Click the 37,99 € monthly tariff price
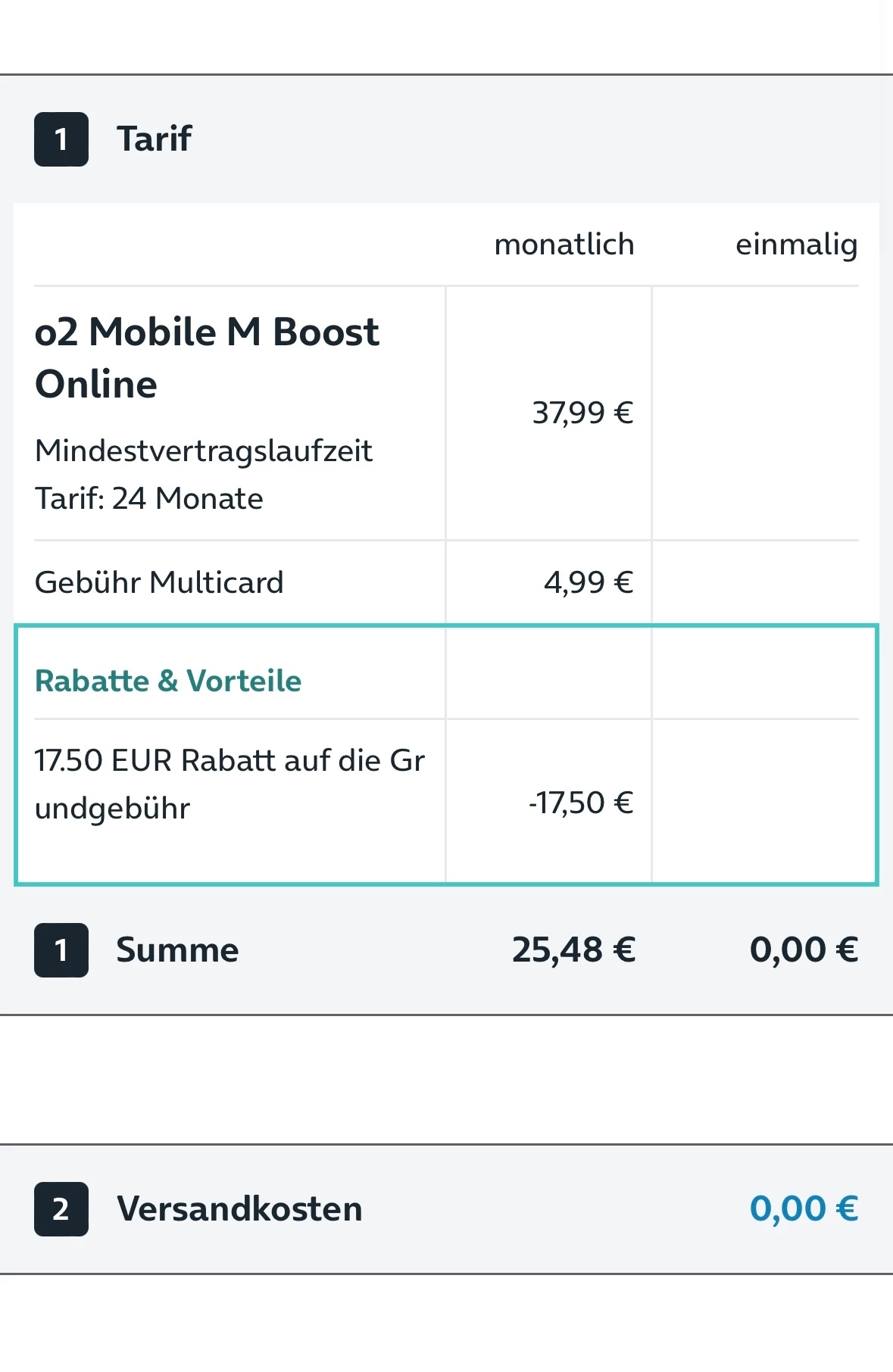Viewport: 893px width, 1372px height. click(582, 413)
